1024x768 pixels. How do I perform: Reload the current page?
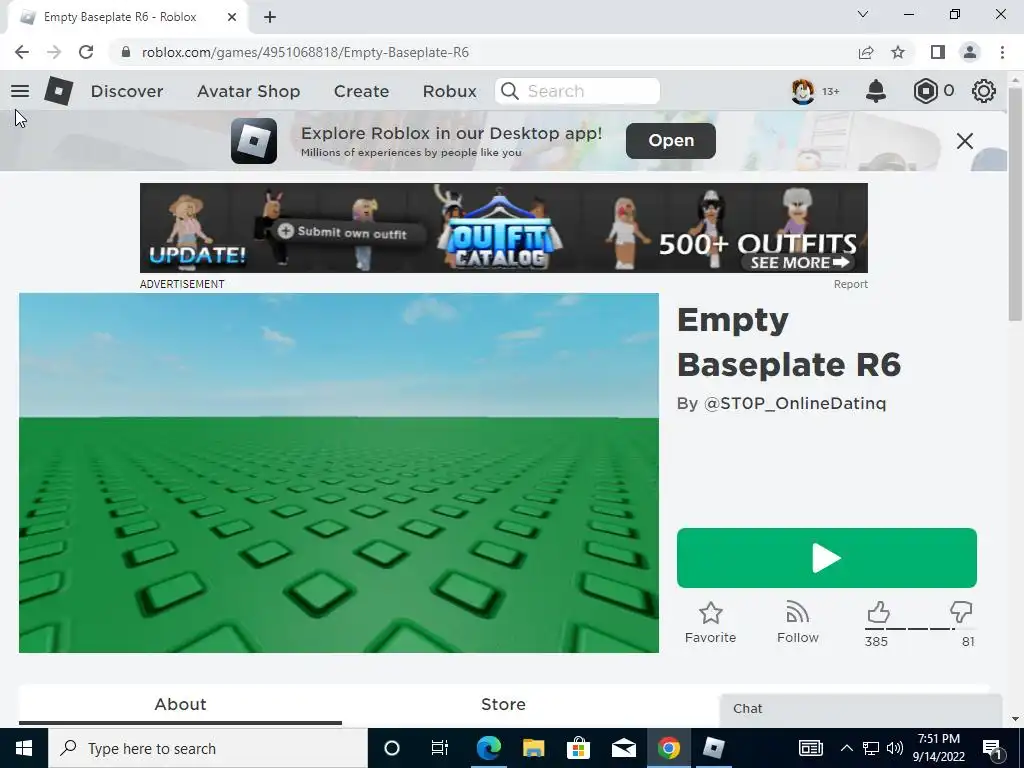coord(86,52)
